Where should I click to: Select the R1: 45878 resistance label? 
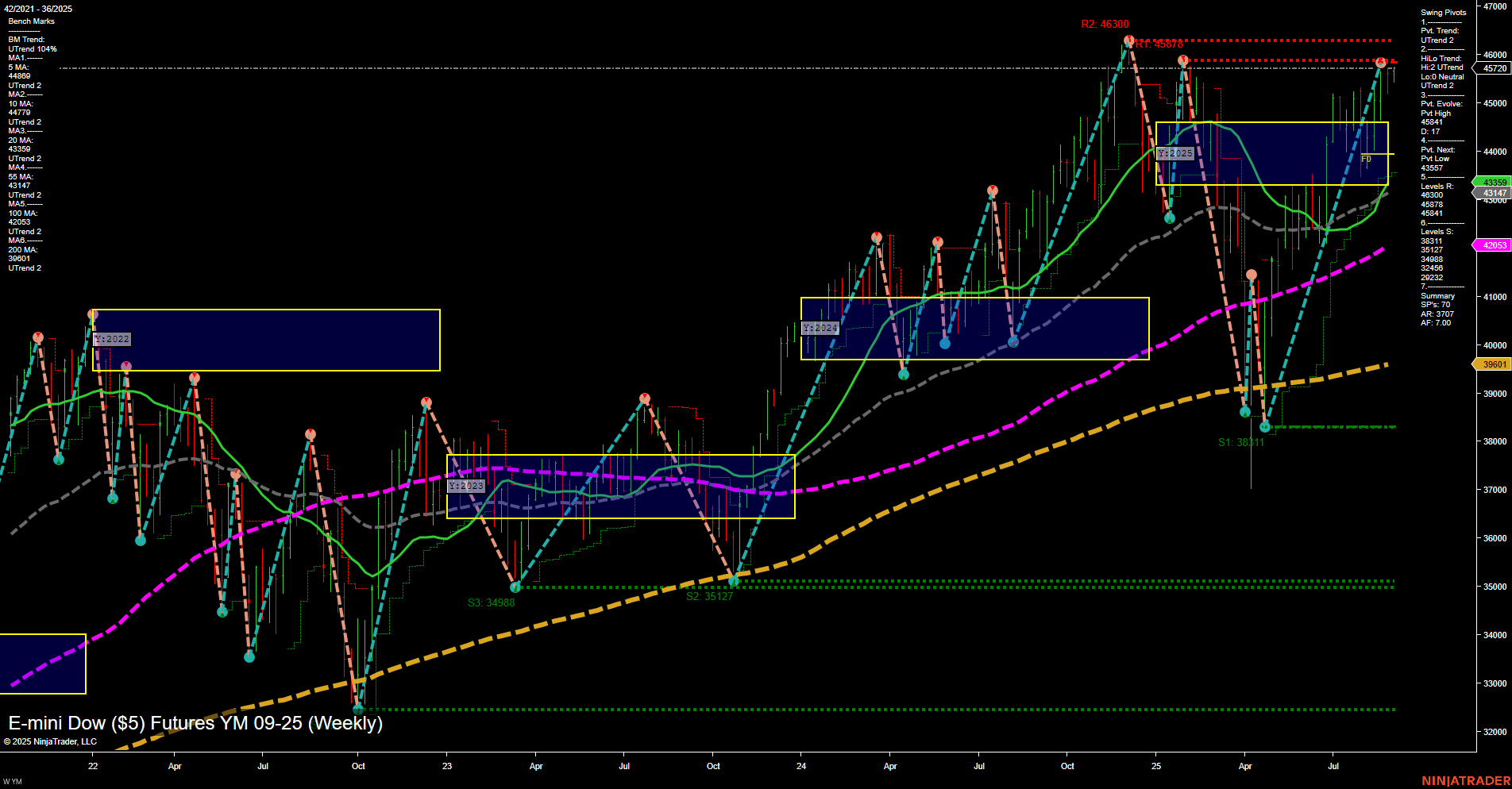1159,44
